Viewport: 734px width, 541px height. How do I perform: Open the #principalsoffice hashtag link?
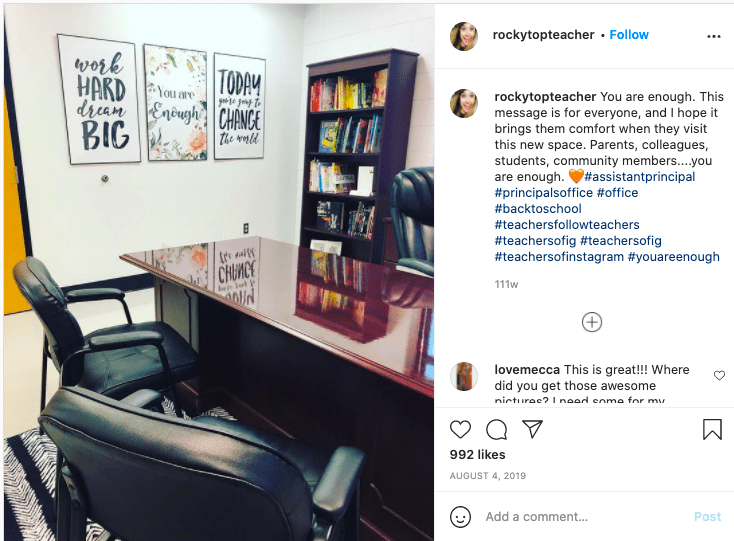[543, 192]
